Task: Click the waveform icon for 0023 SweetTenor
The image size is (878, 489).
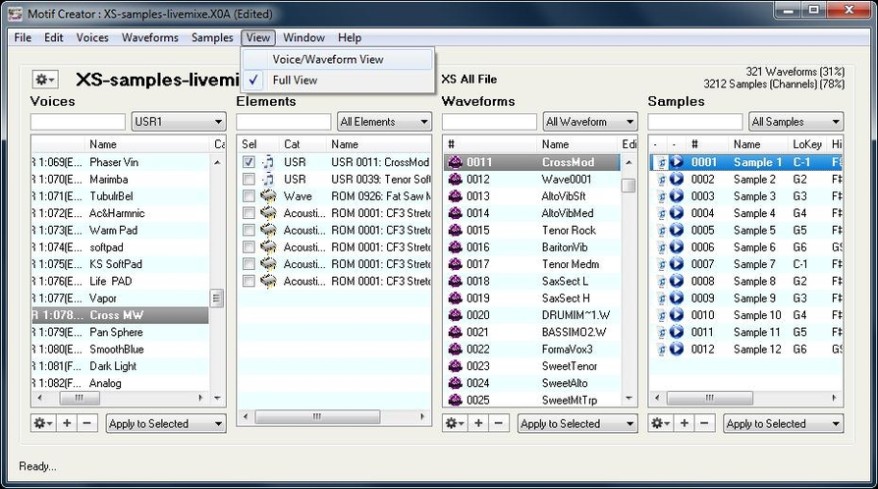Action: point(455,366)
